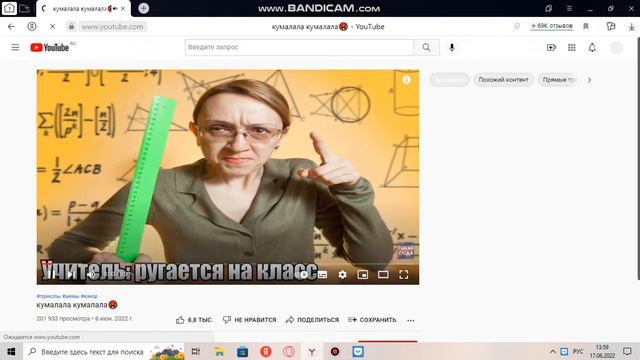Open the more actions ellipsis under video
Screen dimensions: 640x360
[411, 320]
